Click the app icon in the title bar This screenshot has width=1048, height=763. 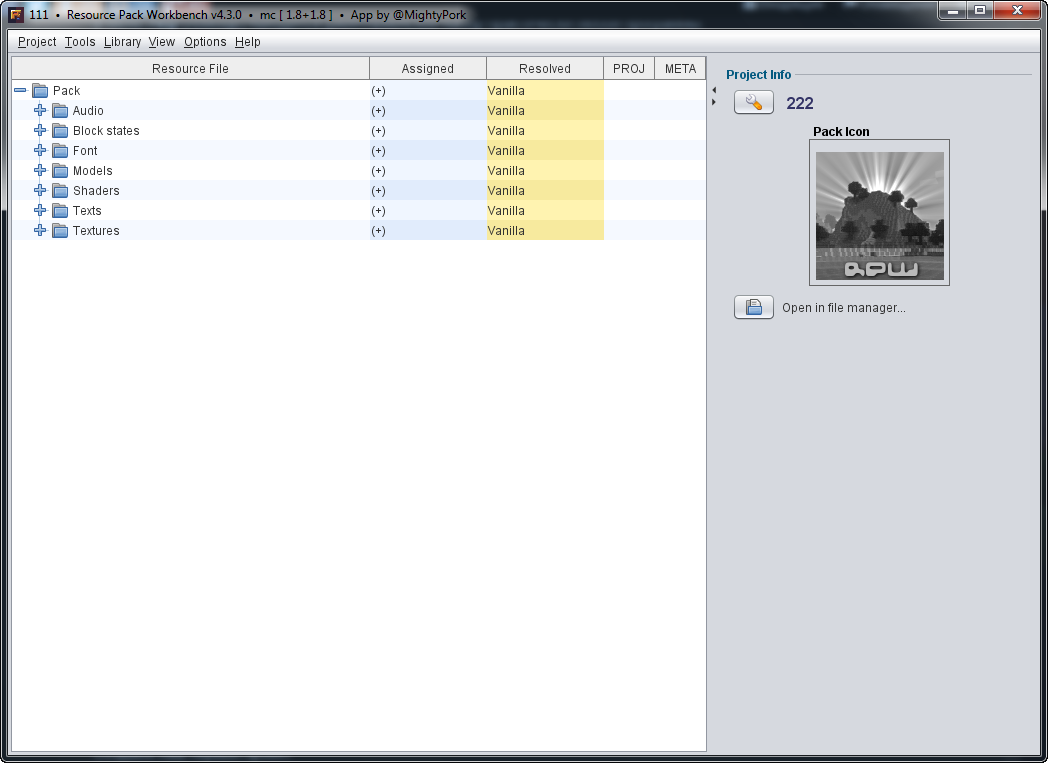click(x=16, y=15)
